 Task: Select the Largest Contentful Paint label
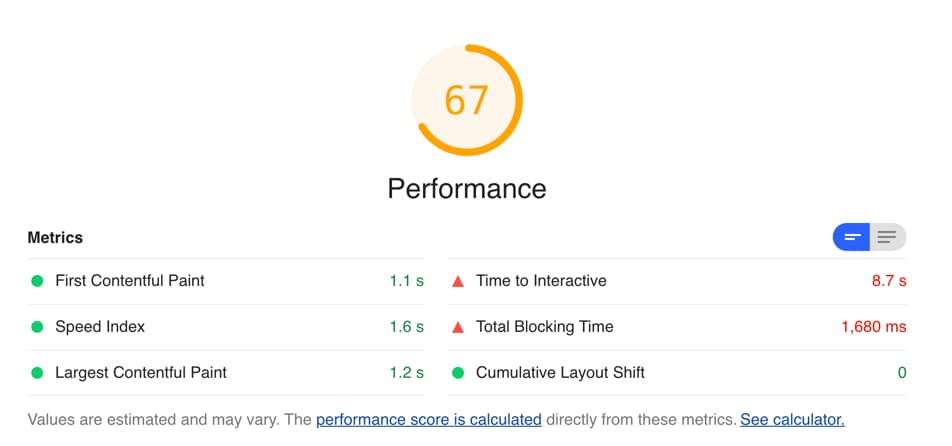pos(141,373)
